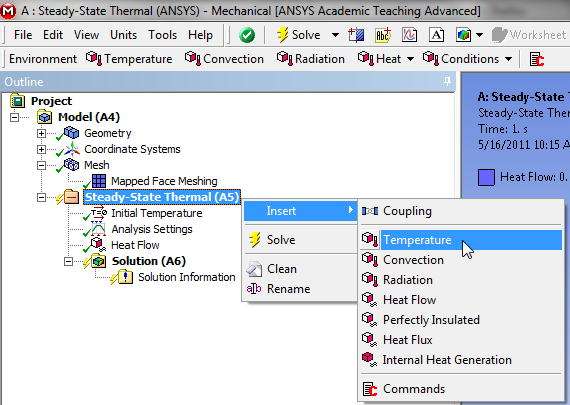
Task: Click the Solve lightning bolt toolbar button
Action: (x=298, y=35)
